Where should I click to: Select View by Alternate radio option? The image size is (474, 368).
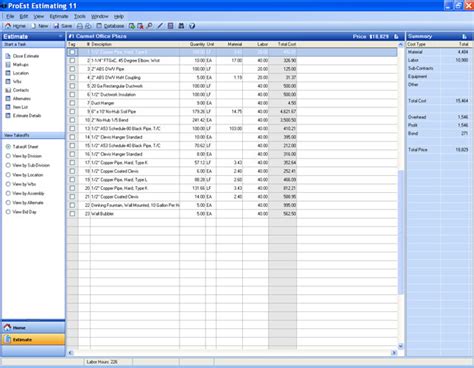click(8, 202)
